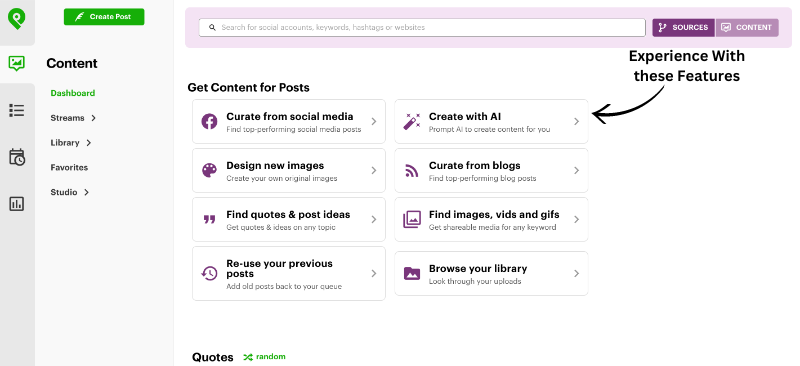This screenshot has height=366, width=800.
Task: Click the Facebook icon on Curate card
Action: (x=209, y=121)
